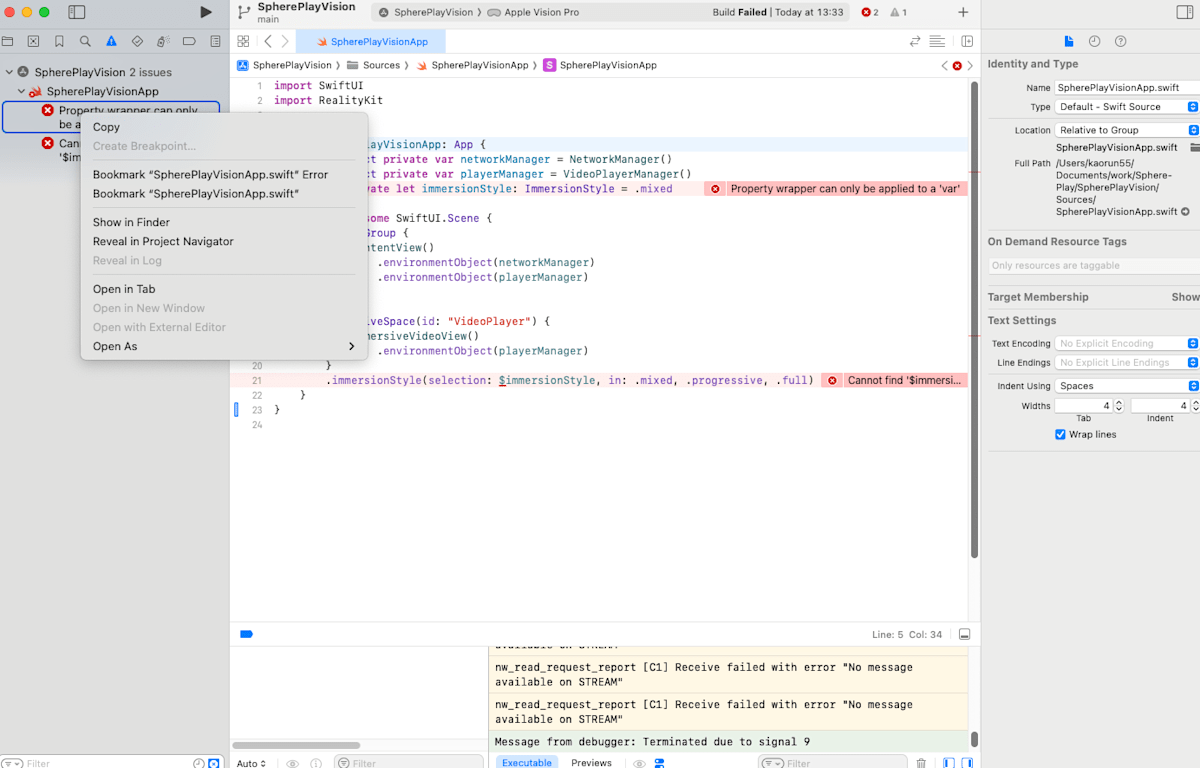Viewport: 1200px width, 768px height.
Task: Toggle the Previews console filter
Action: pos(591,762)
